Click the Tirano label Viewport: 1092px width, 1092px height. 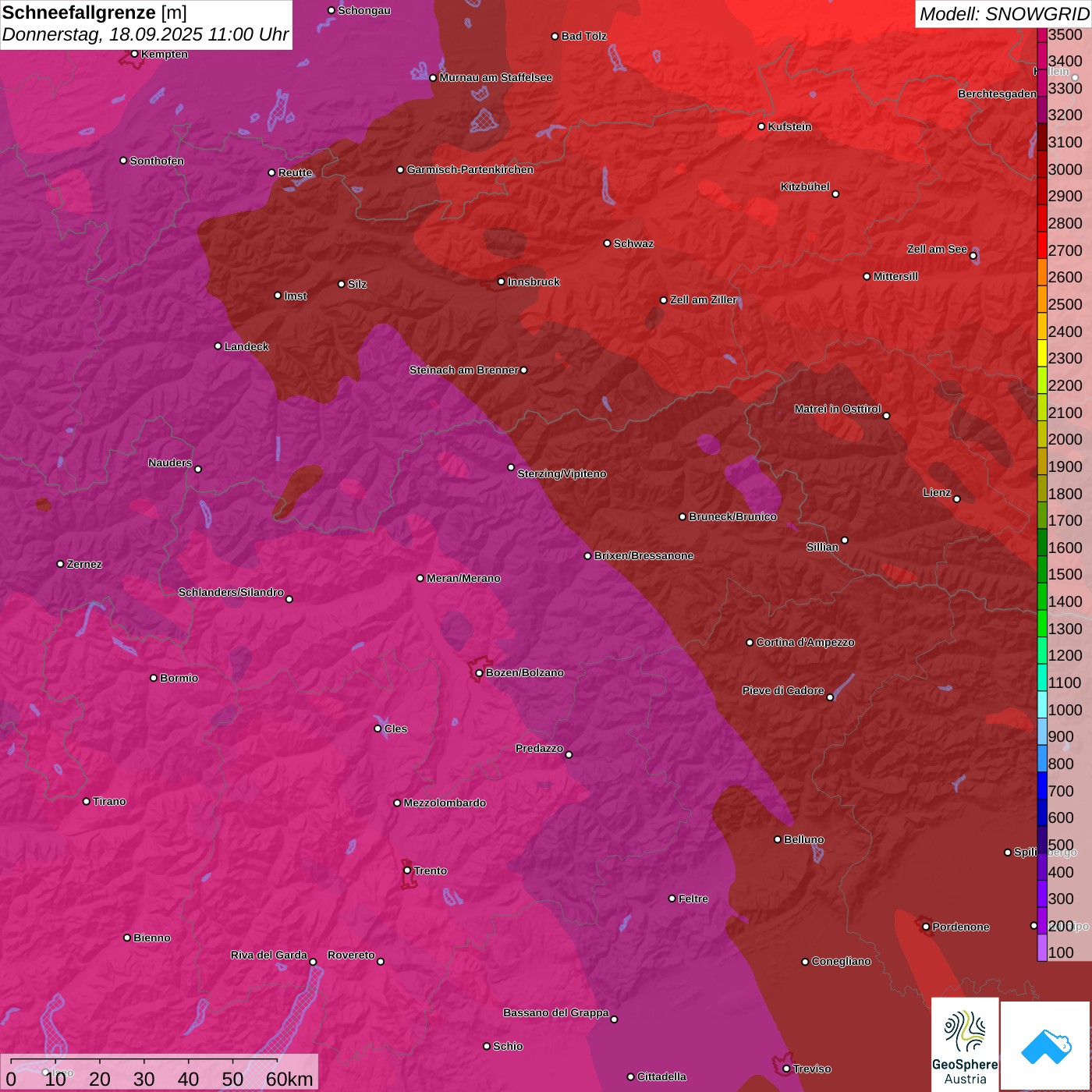pos(109,801)
